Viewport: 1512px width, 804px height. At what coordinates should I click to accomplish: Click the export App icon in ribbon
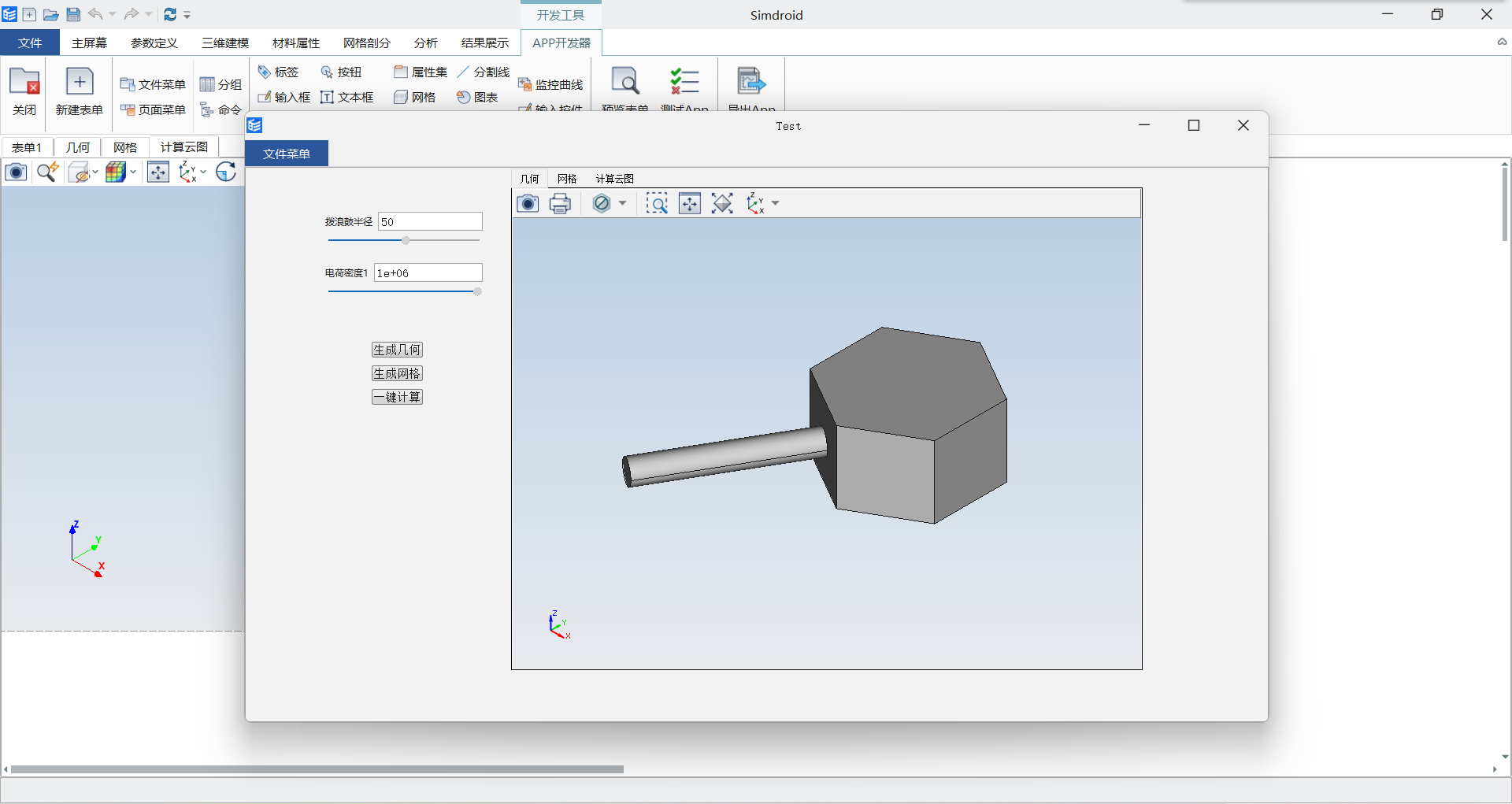pyautogui.click(x=751, y=82)
